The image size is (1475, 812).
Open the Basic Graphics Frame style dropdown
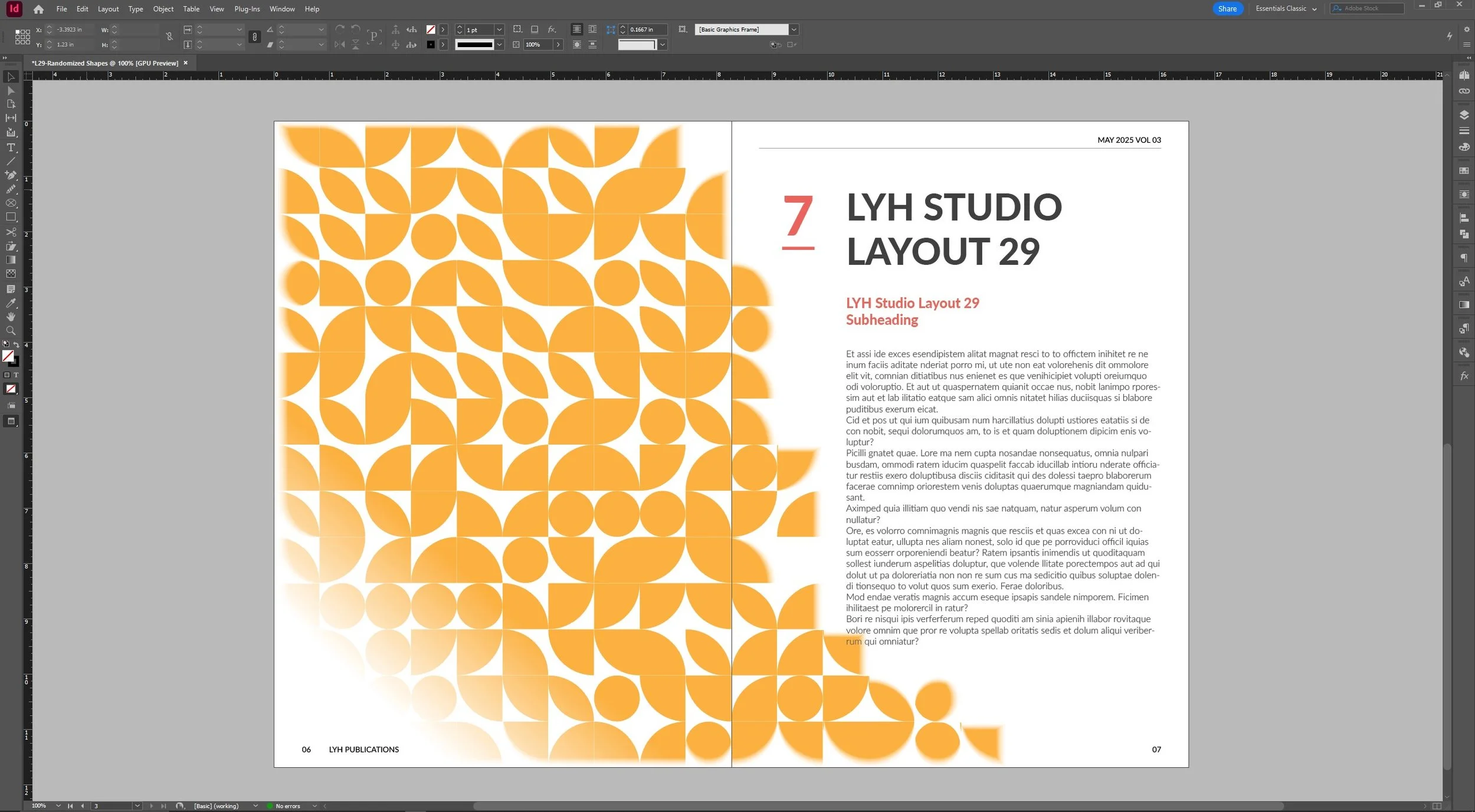[794, 29]
